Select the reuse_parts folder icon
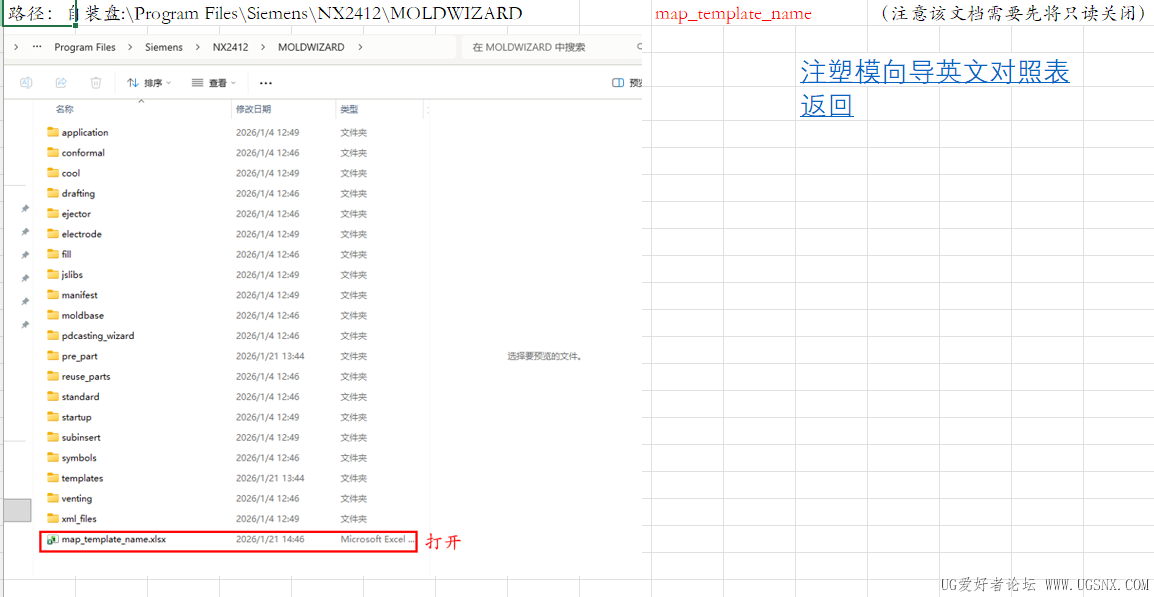1154x597 pixels. coord(52,376)
